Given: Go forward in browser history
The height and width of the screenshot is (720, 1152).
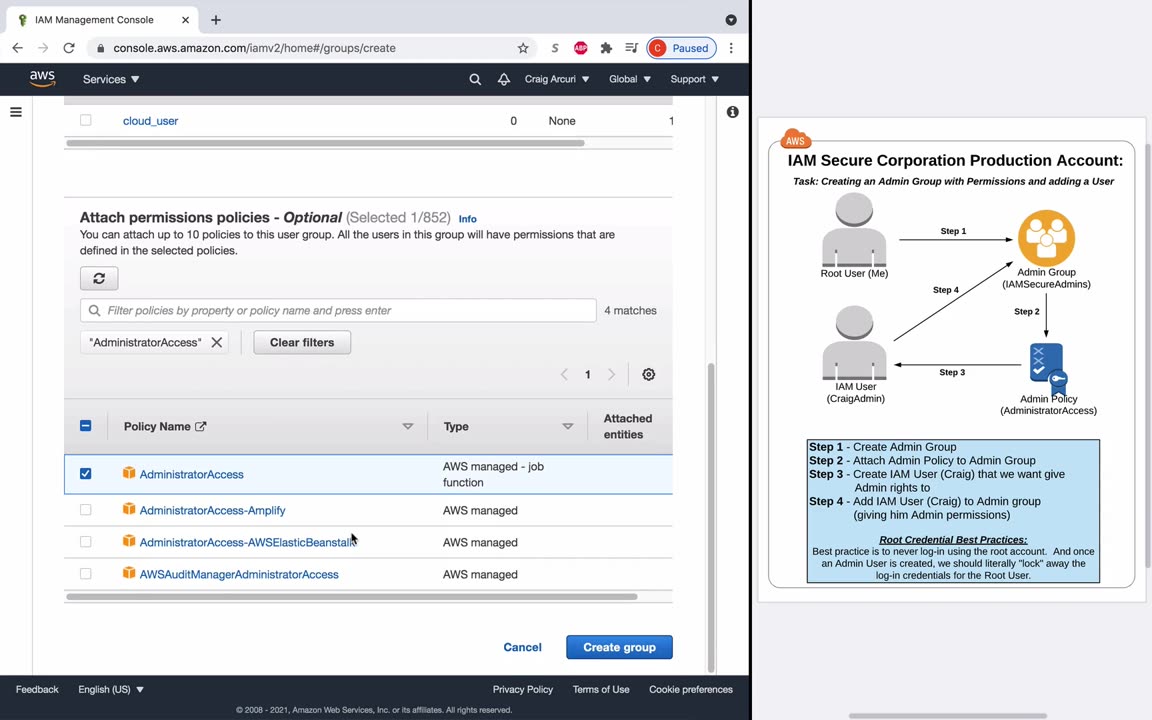Looking at the screenshot, I should 43,48.
